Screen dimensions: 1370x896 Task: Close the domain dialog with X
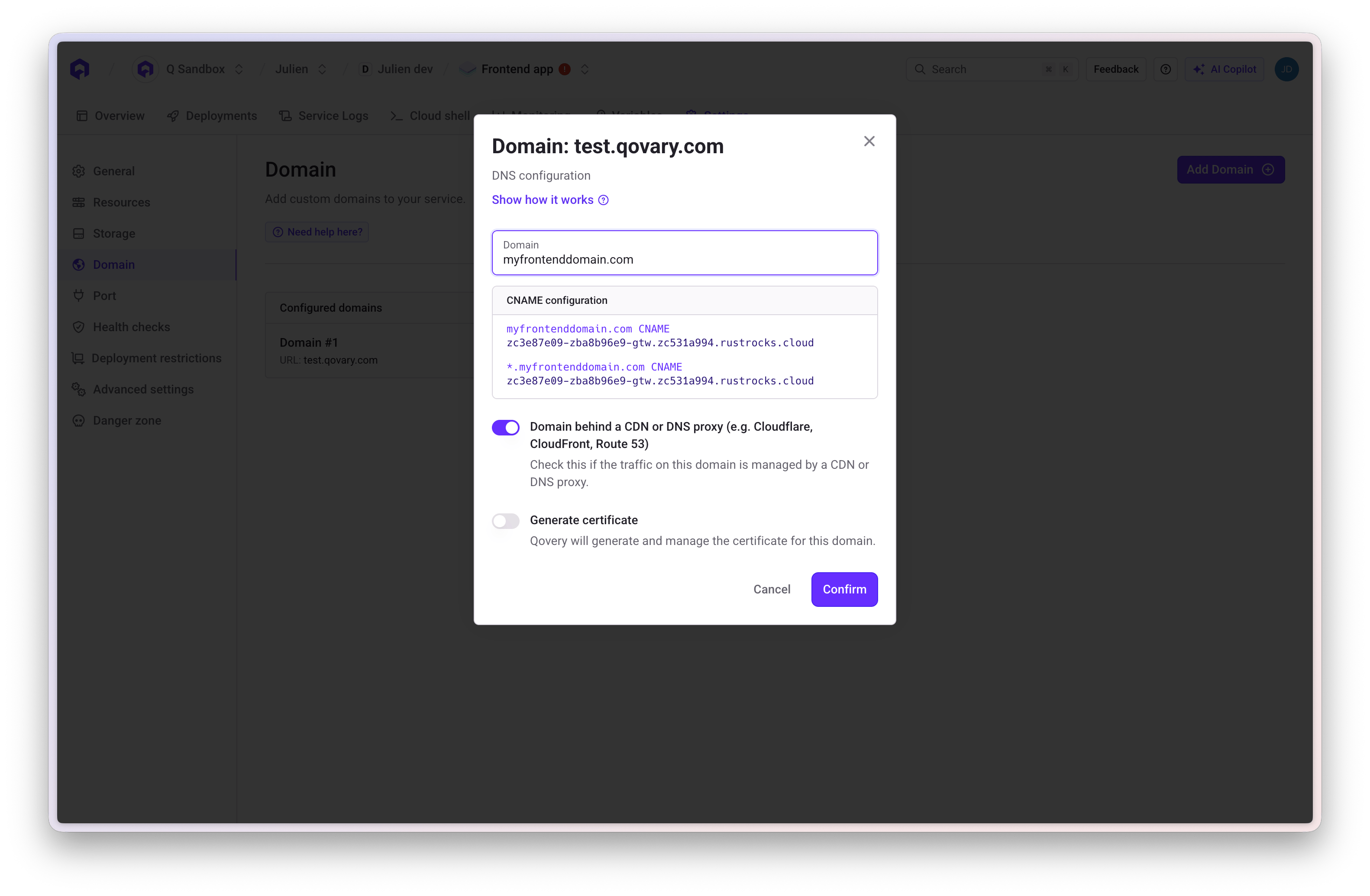pos(869,141)
